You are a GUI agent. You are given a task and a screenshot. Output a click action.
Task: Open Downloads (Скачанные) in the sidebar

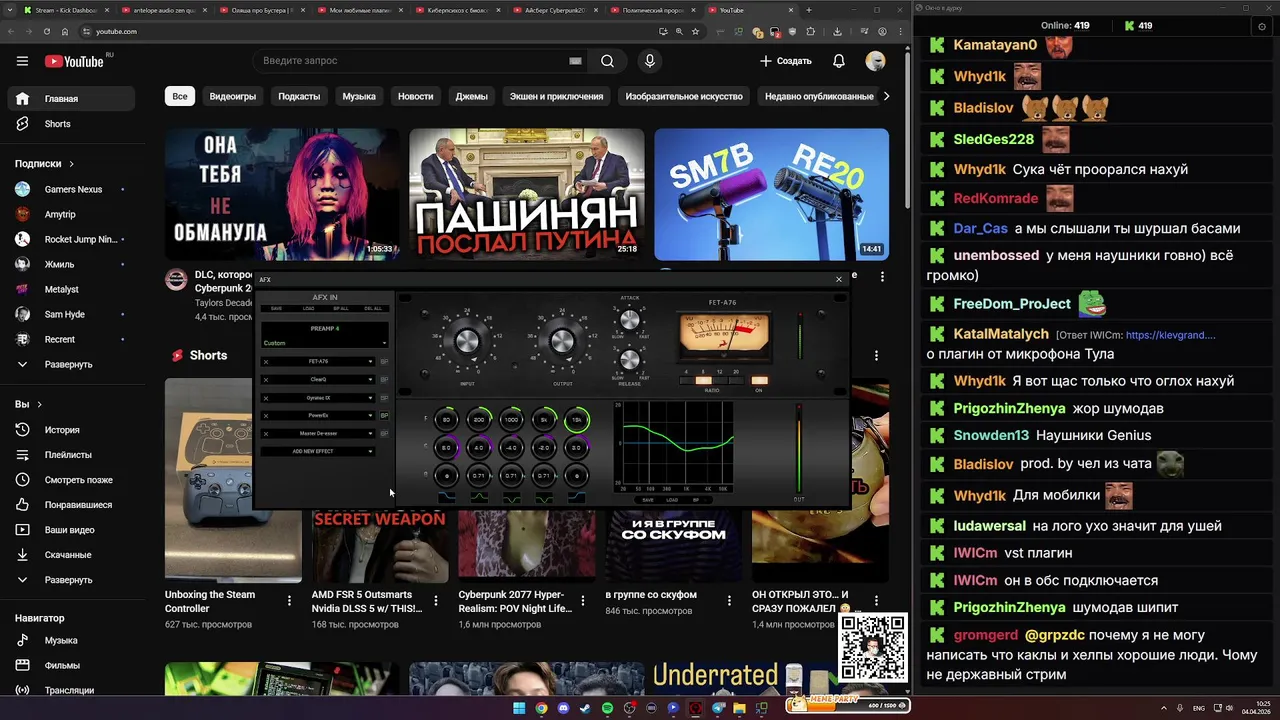[x=72, y=555]
